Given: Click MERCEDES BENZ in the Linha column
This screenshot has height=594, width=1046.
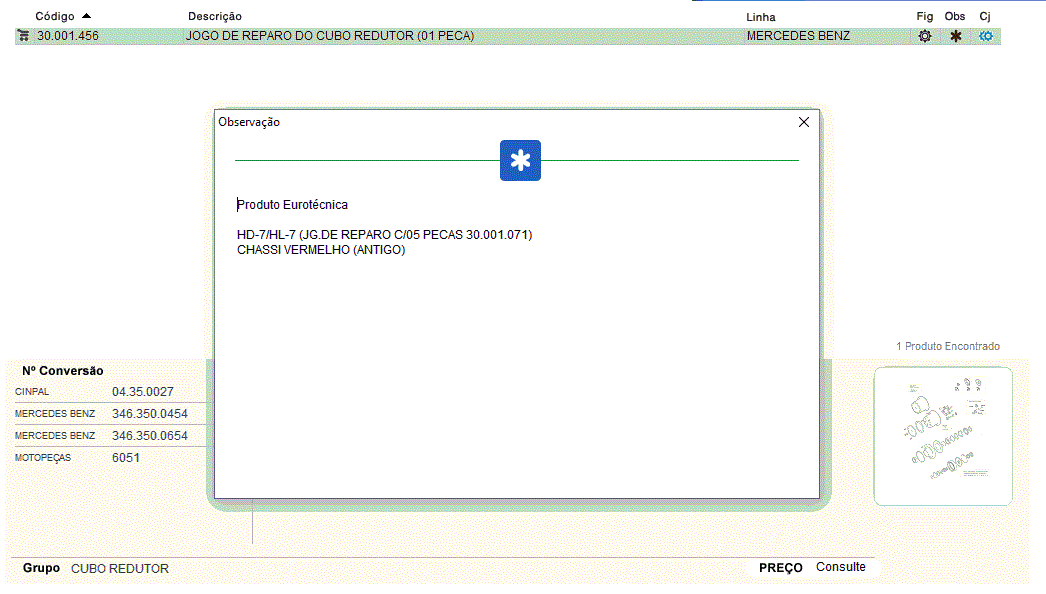Looking at the screenshot, I should click(798, 36).
